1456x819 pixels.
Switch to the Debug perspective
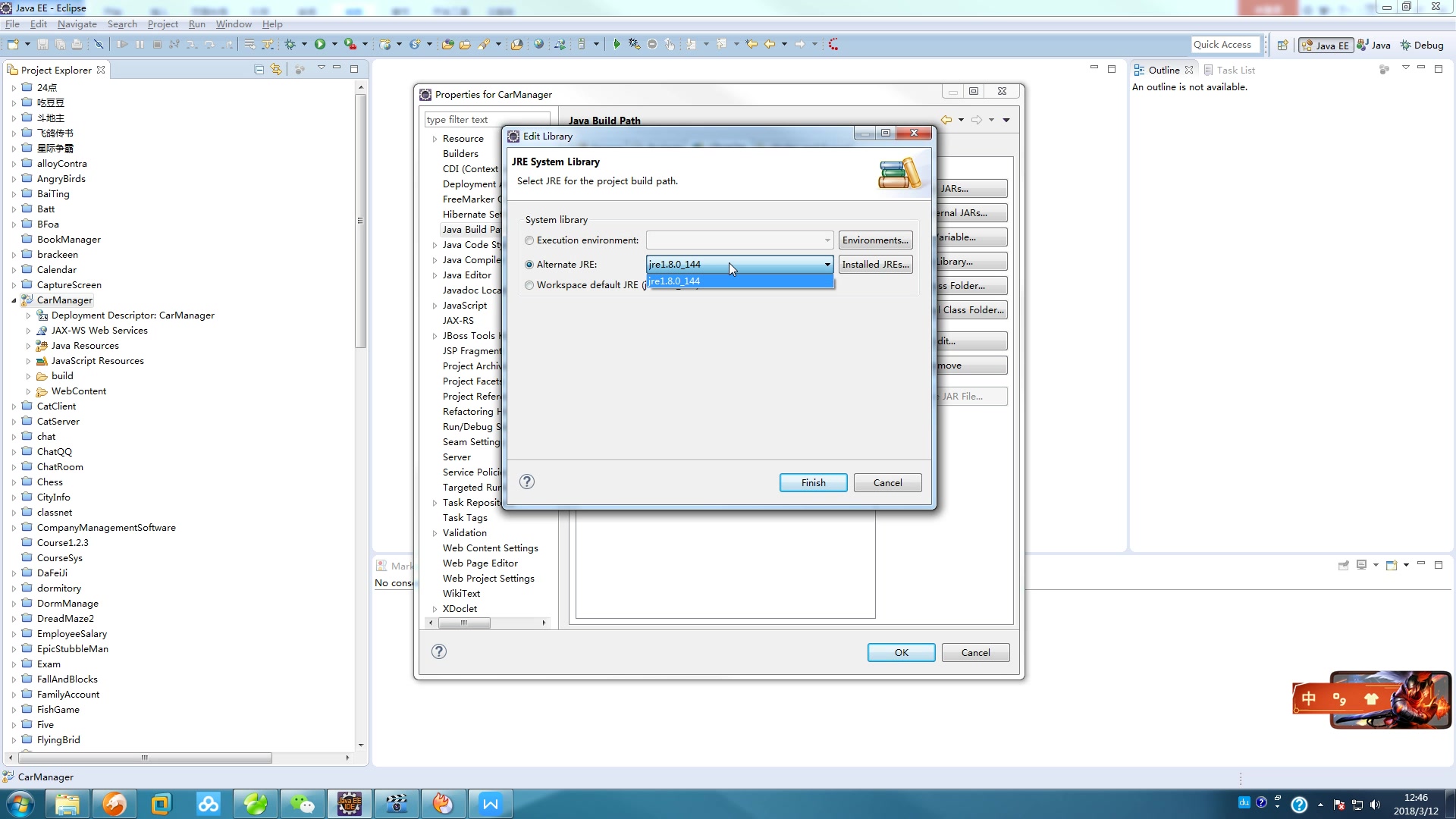click(1422, 45)
